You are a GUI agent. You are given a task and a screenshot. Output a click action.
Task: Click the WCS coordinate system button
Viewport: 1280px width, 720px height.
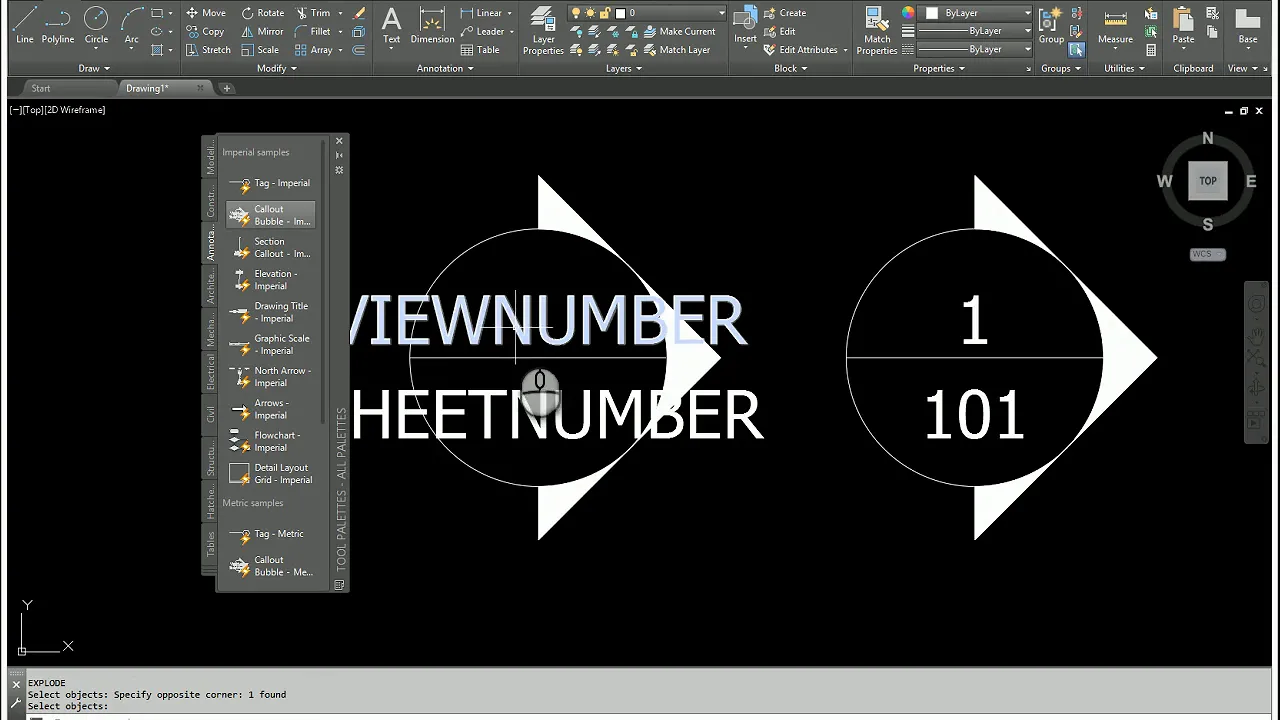pyautogui.click(x=1207, y=254)
